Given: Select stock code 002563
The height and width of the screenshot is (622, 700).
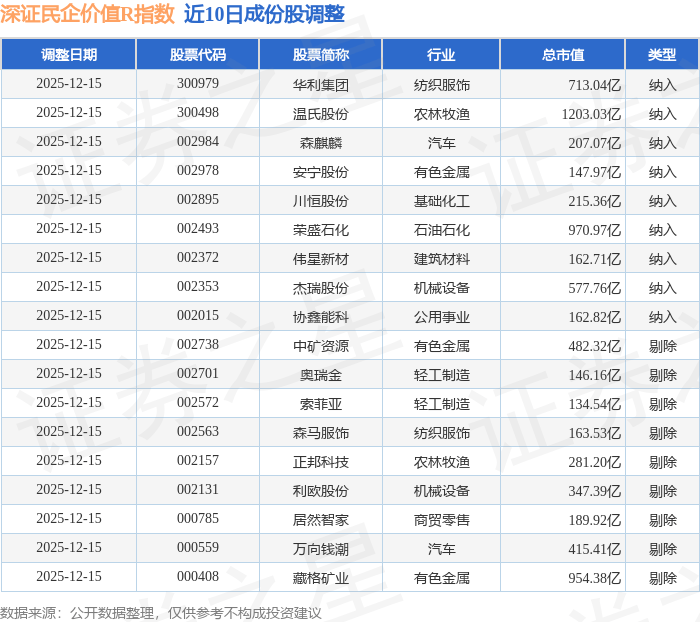Looking at the screenshot, I should (197, 432).
